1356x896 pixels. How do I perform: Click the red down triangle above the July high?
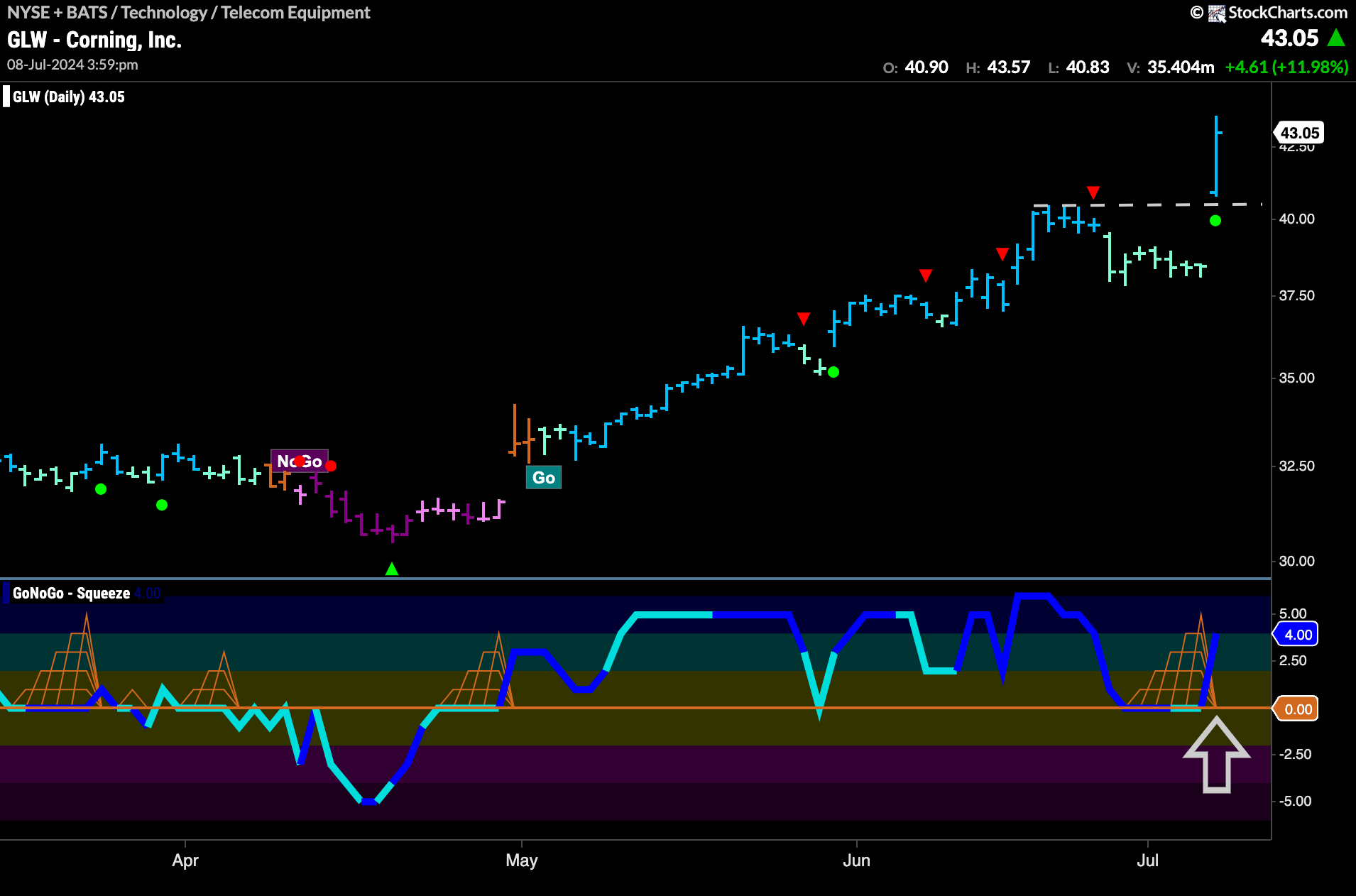(x=1093, y=192)
